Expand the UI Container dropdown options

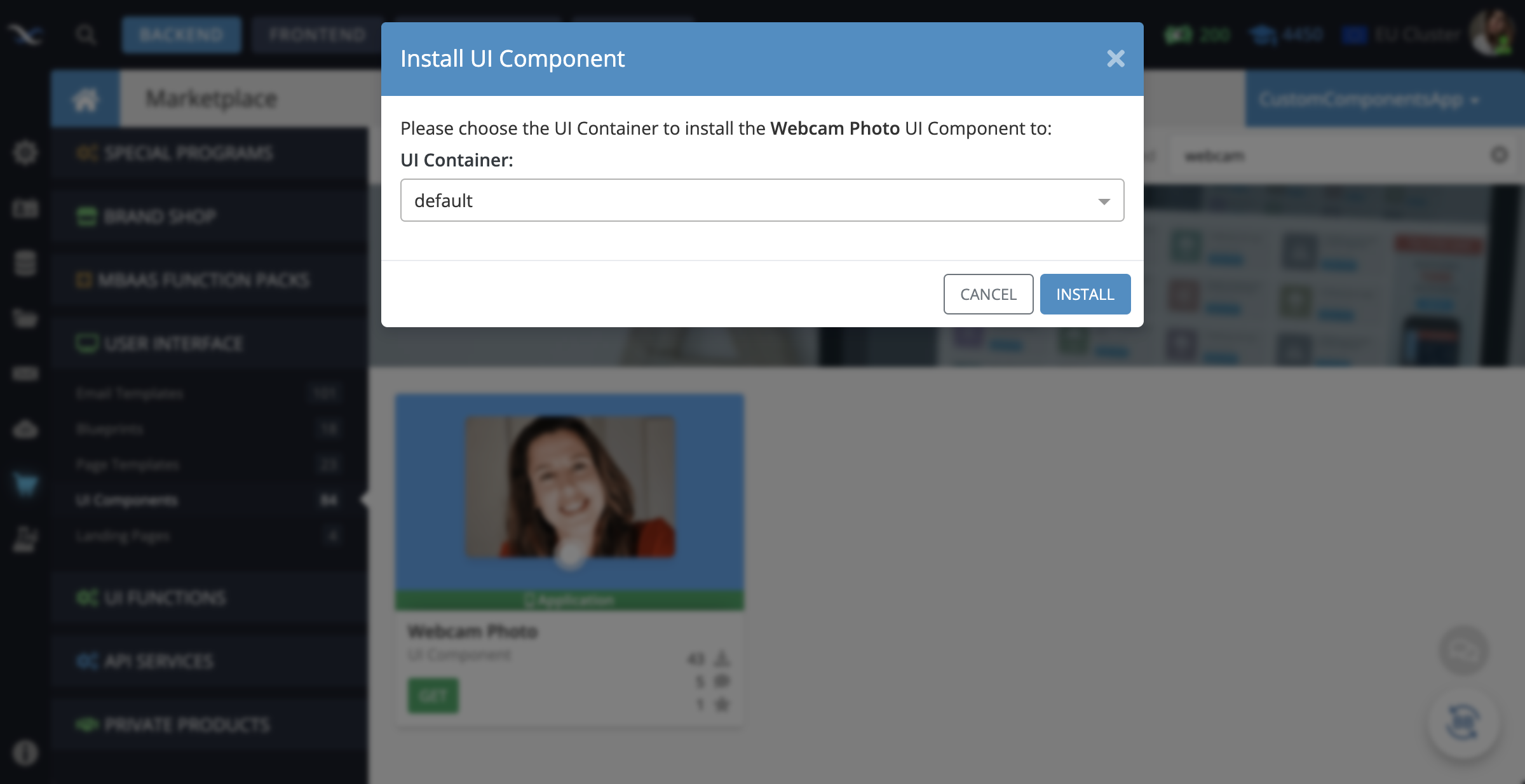click(x=1101, y=200)
